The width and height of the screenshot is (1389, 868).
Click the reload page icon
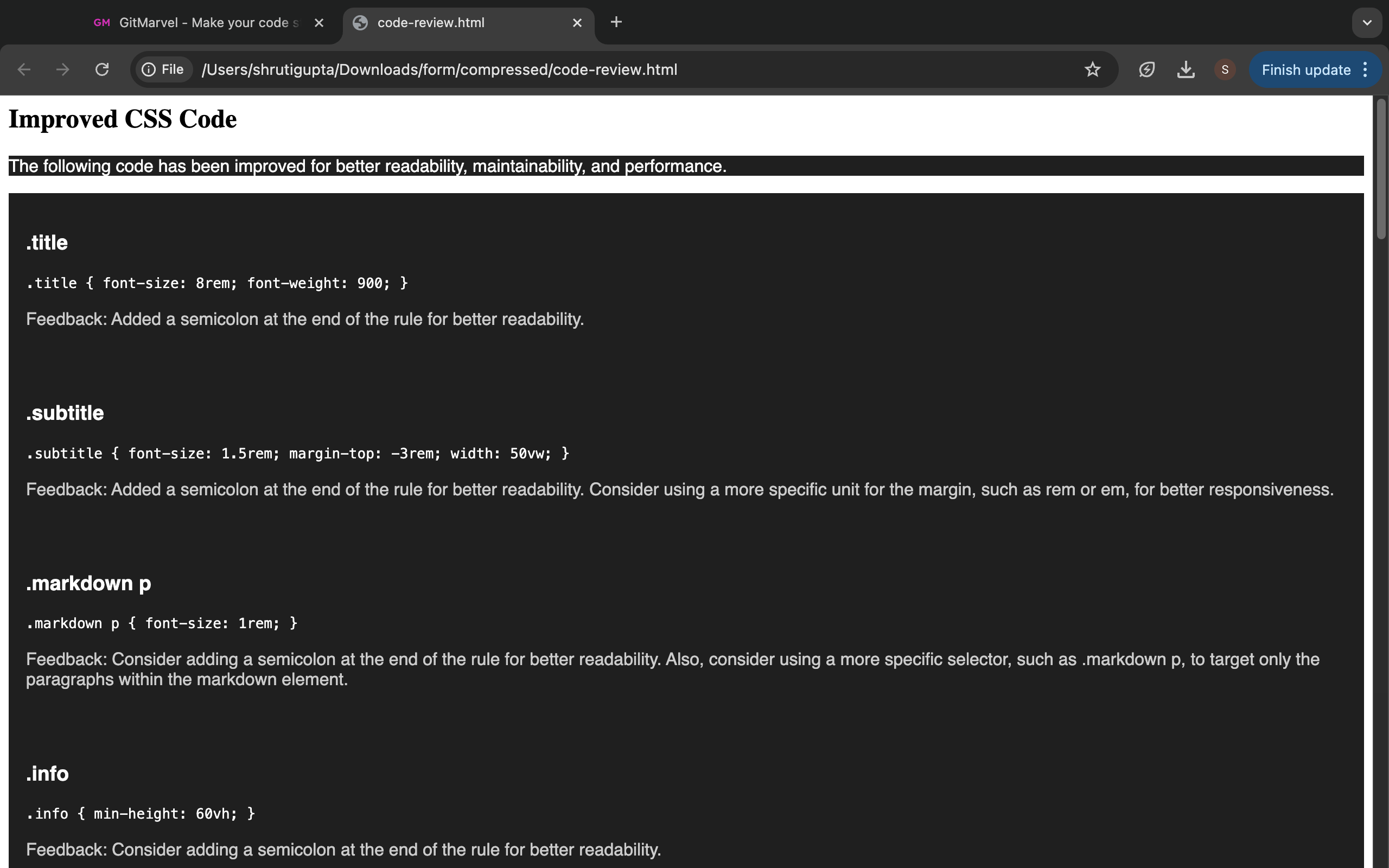[x=102, y=69]
